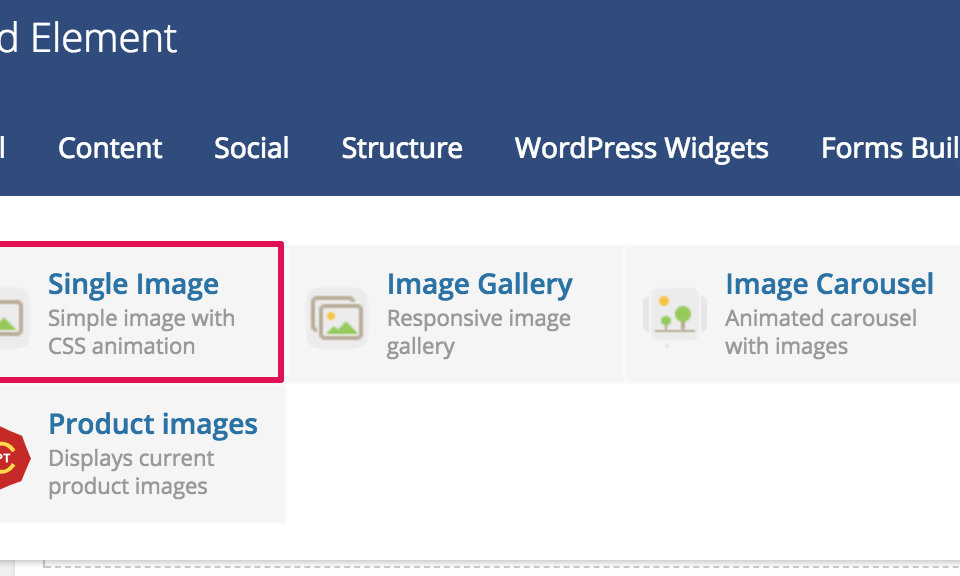Switch to the Social tab
This screenshot has width=960, height=576.
pyautogui.click(x=252, y=148)
